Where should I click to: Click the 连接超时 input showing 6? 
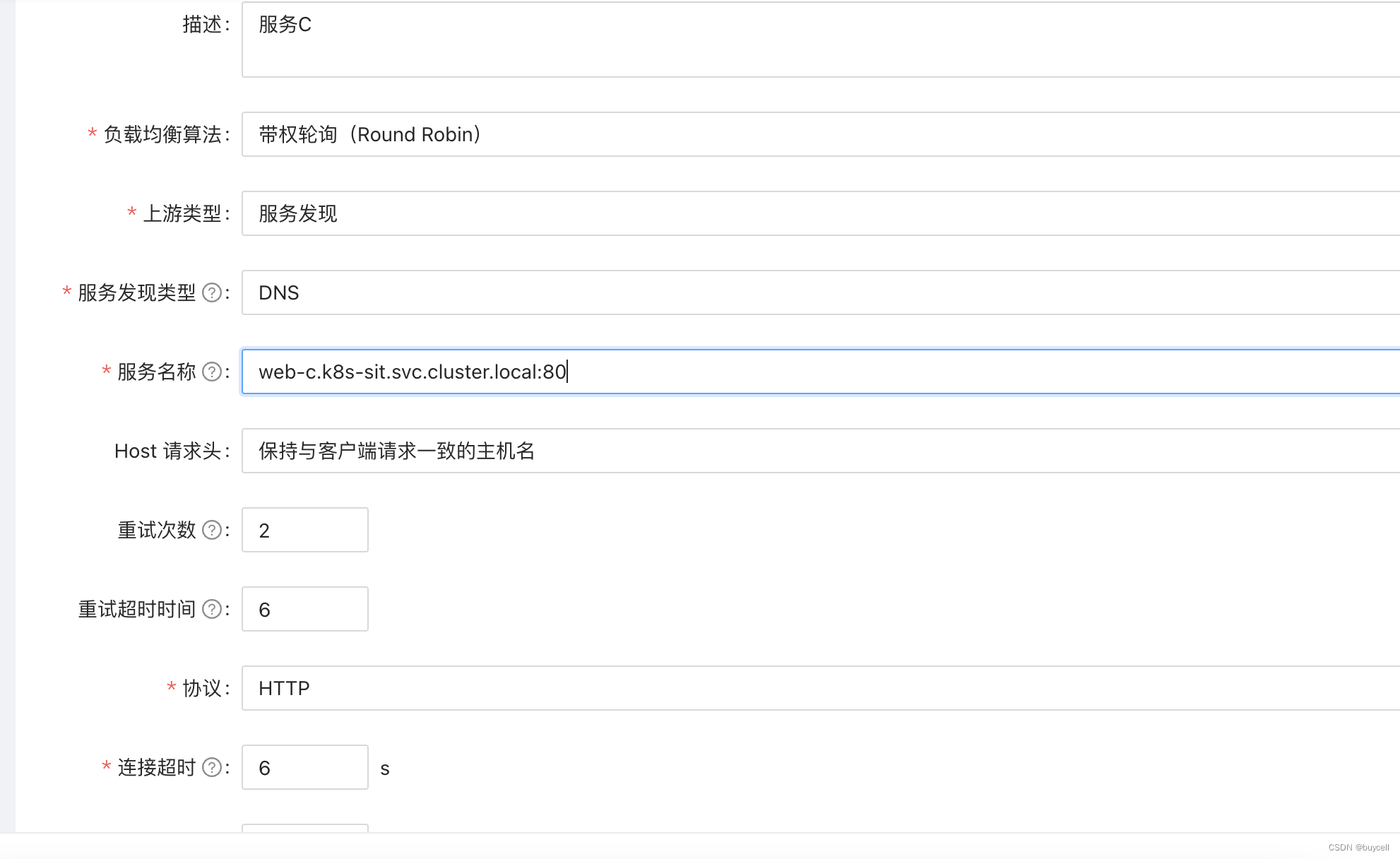click(304, 767)
